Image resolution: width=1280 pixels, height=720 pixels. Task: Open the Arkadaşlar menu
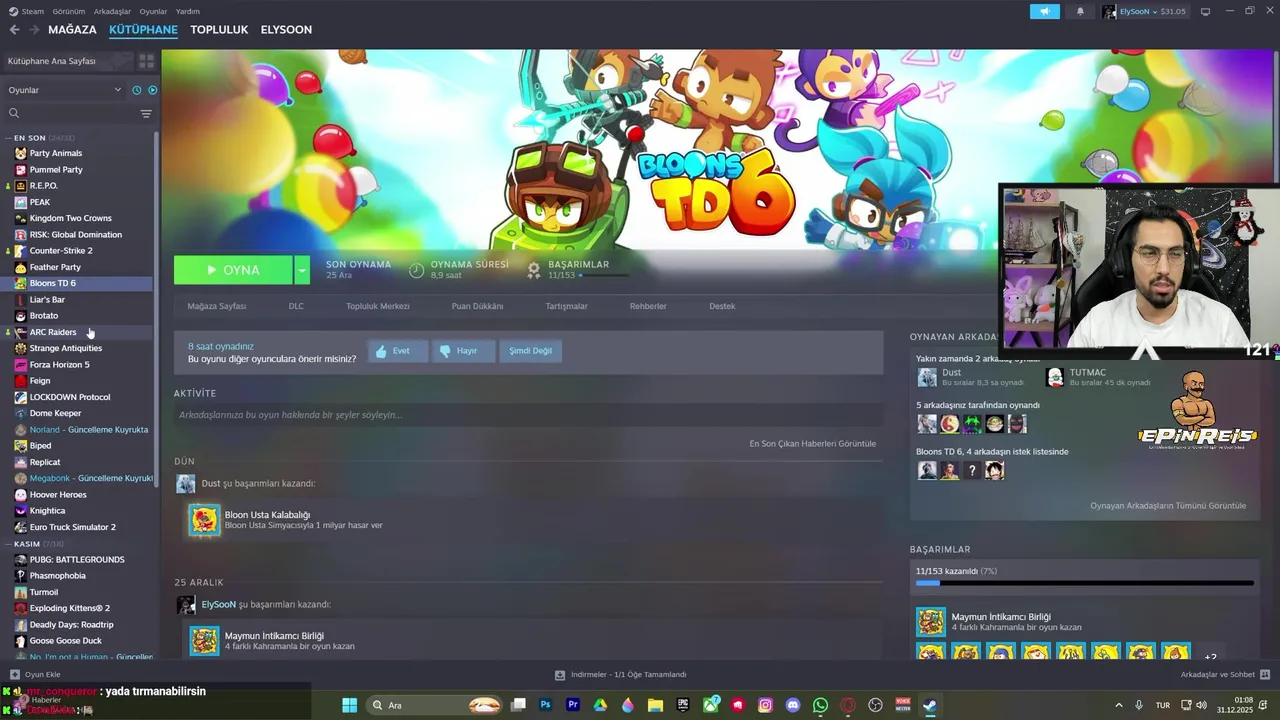click(x=112, y=11)
